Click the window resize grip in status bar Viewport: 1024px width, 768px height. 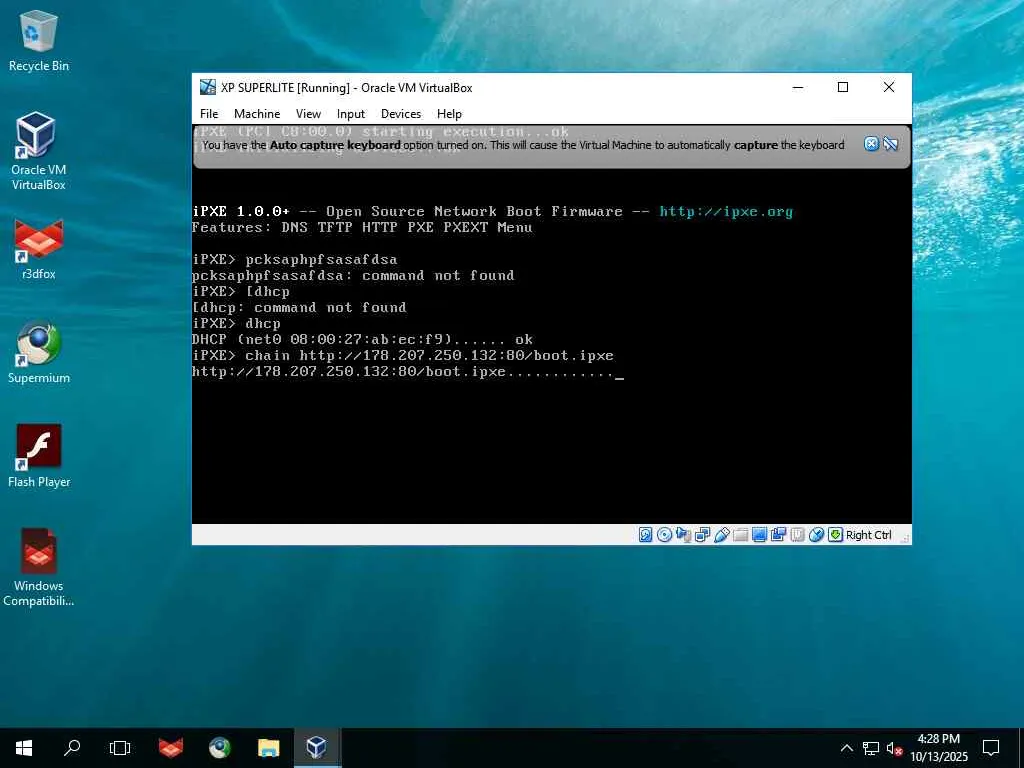906,539
